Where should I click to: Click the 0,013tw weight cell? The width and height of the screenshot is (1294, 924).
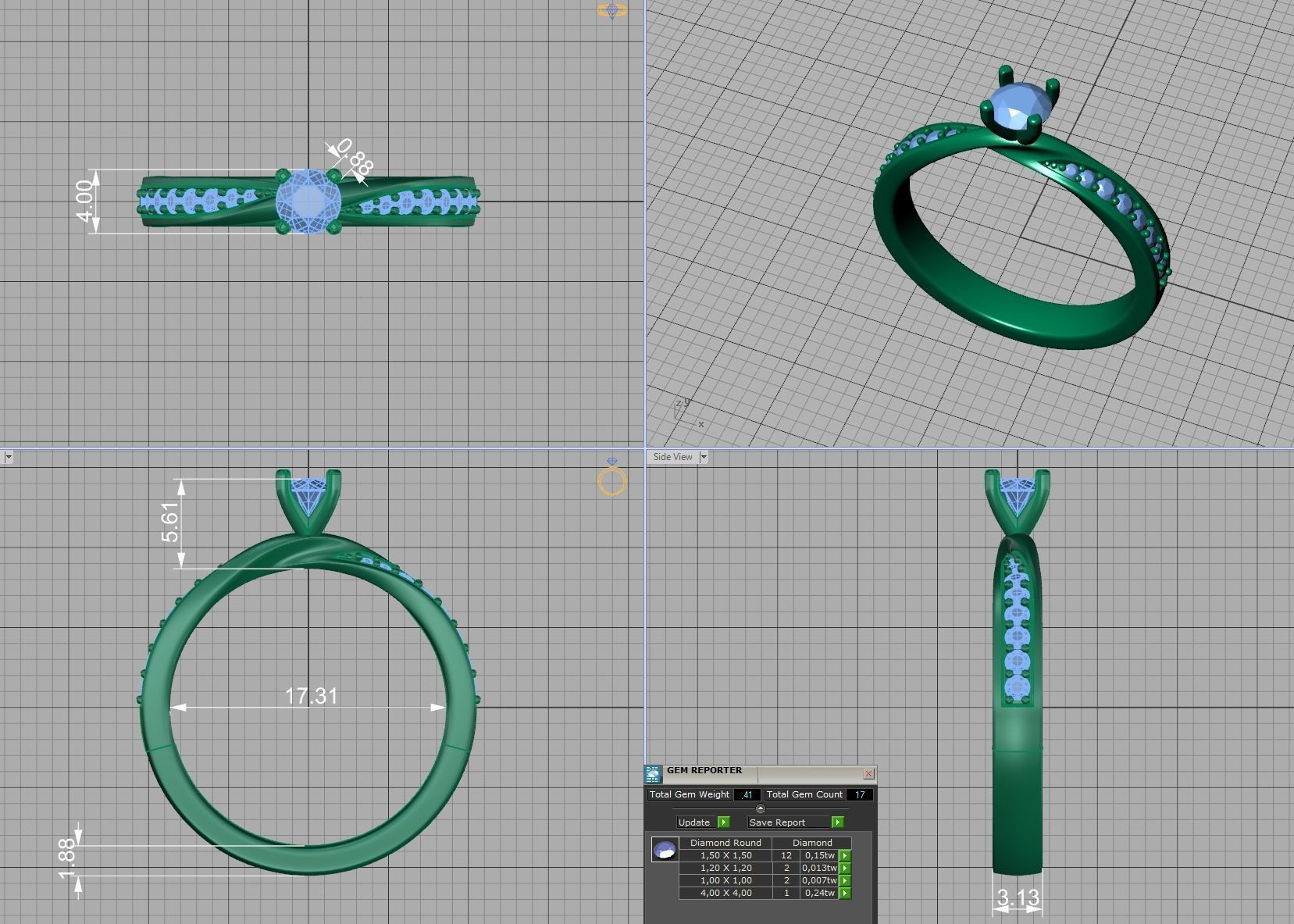tap(819, 868)
